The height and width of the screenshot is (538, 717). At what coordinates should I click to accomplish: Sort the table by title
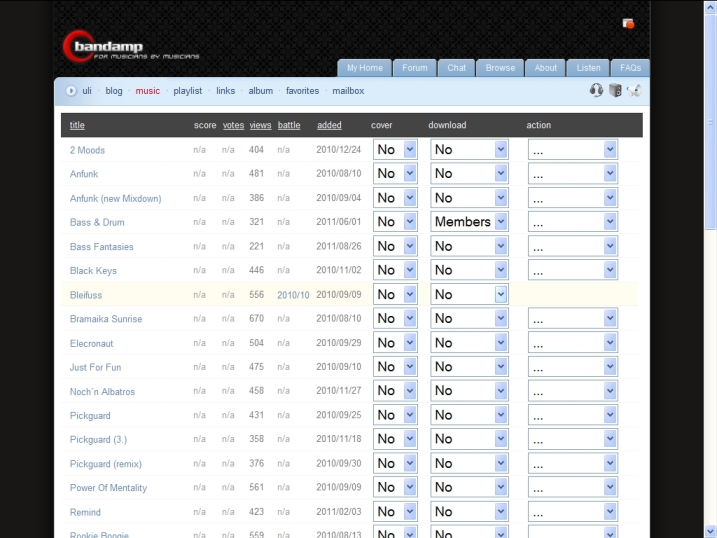pos(77,125)
